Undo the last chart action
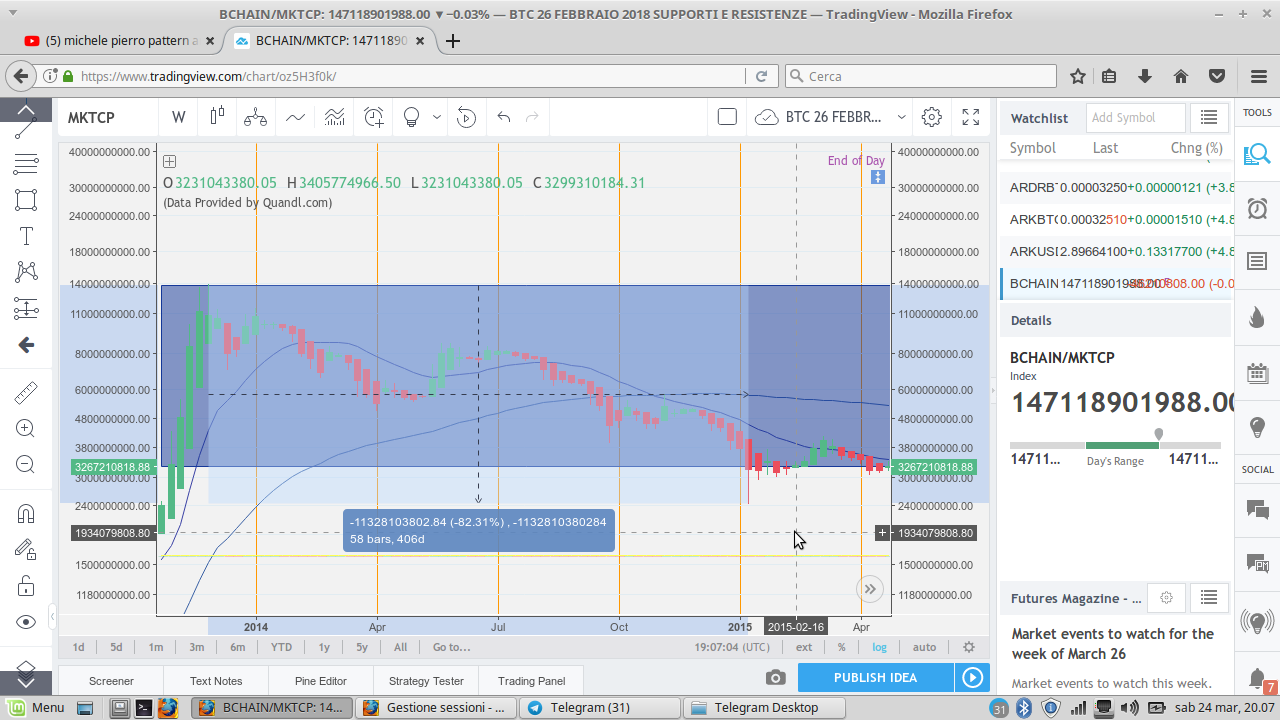 point(504,117)
